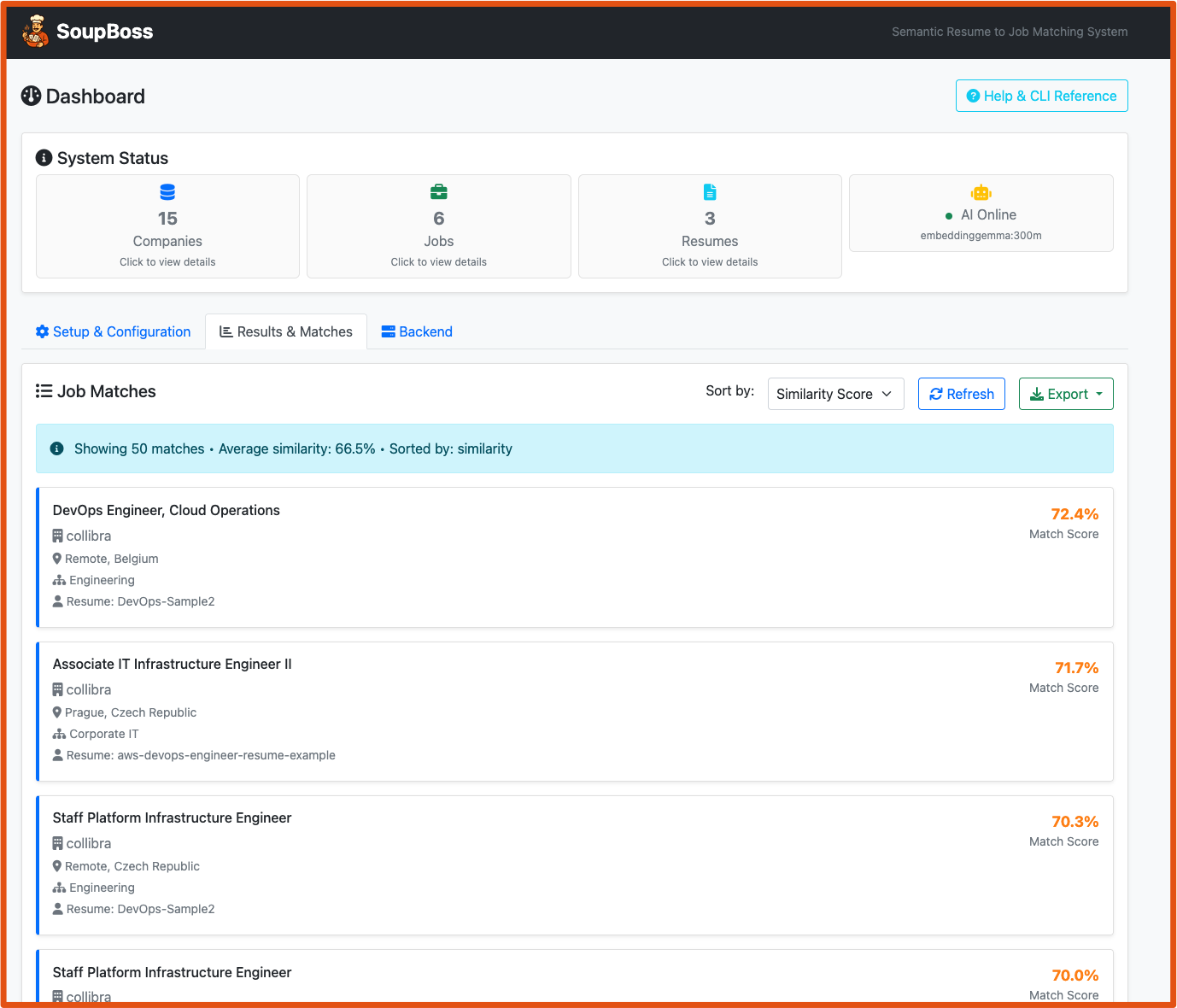Click the Job Matches list icon
The height and width of the screenshot is (1008, 1177).
pos(44,391)
